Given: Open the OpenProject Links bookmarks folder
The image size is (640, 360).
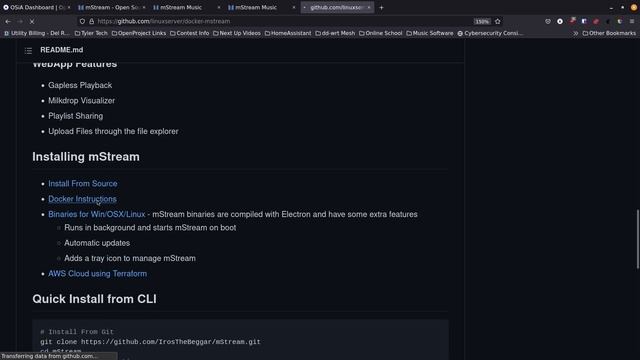Looking at the screenshot, I should point(139,33).
